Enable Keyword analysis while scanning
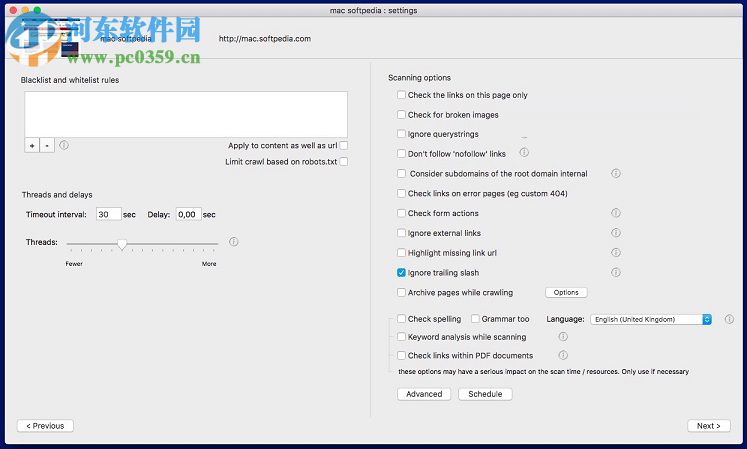This screenshot has width=747, height=449. 401,337
